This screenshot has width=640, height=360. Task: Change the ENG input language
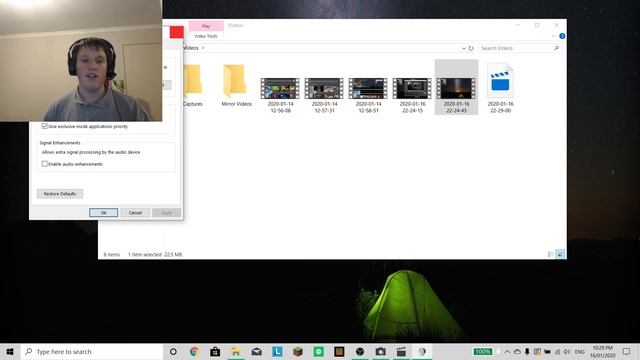pos(580,351)
